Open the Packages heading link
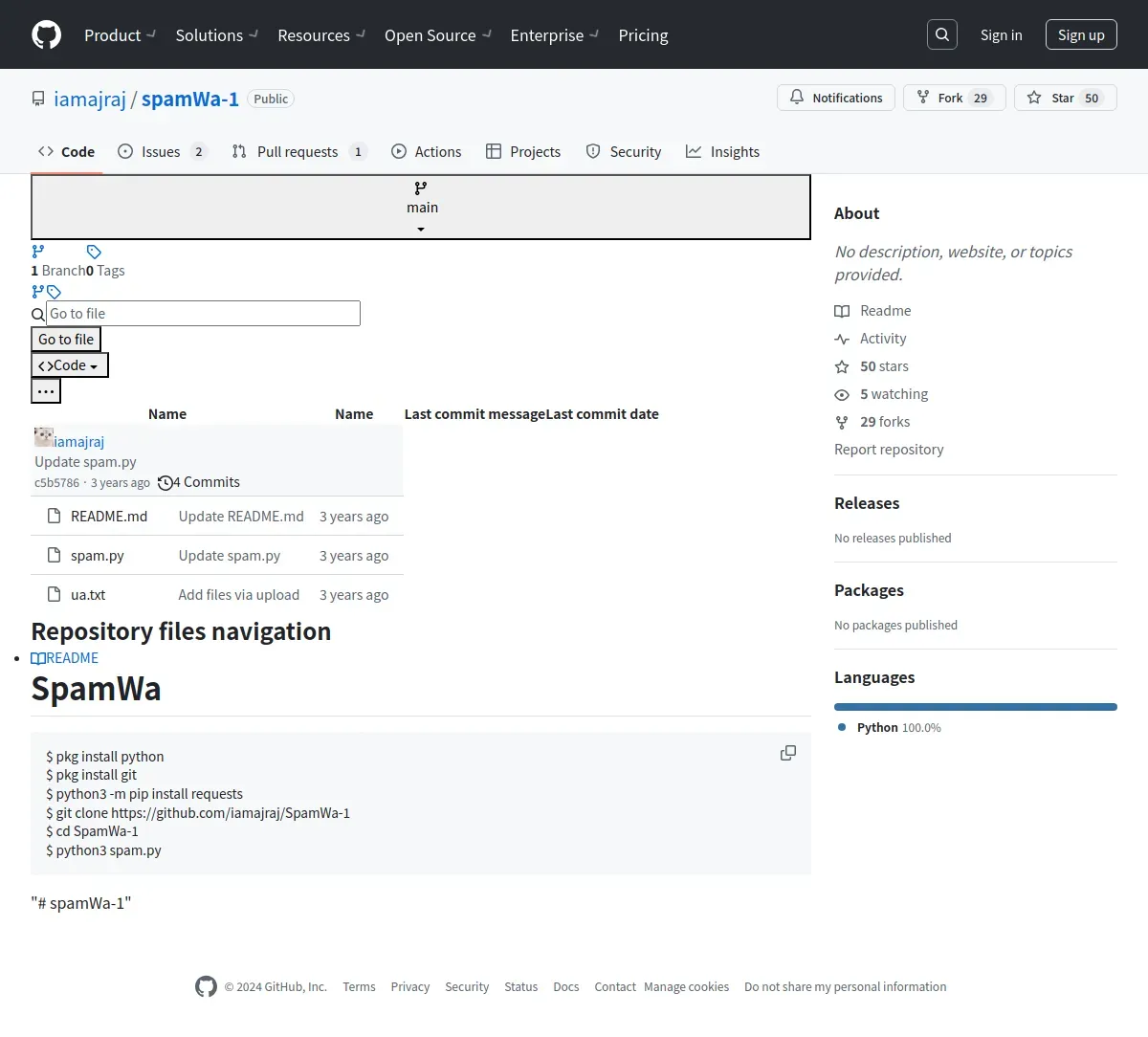This screenshot has width=1148, height=1037. pos(869,590)
